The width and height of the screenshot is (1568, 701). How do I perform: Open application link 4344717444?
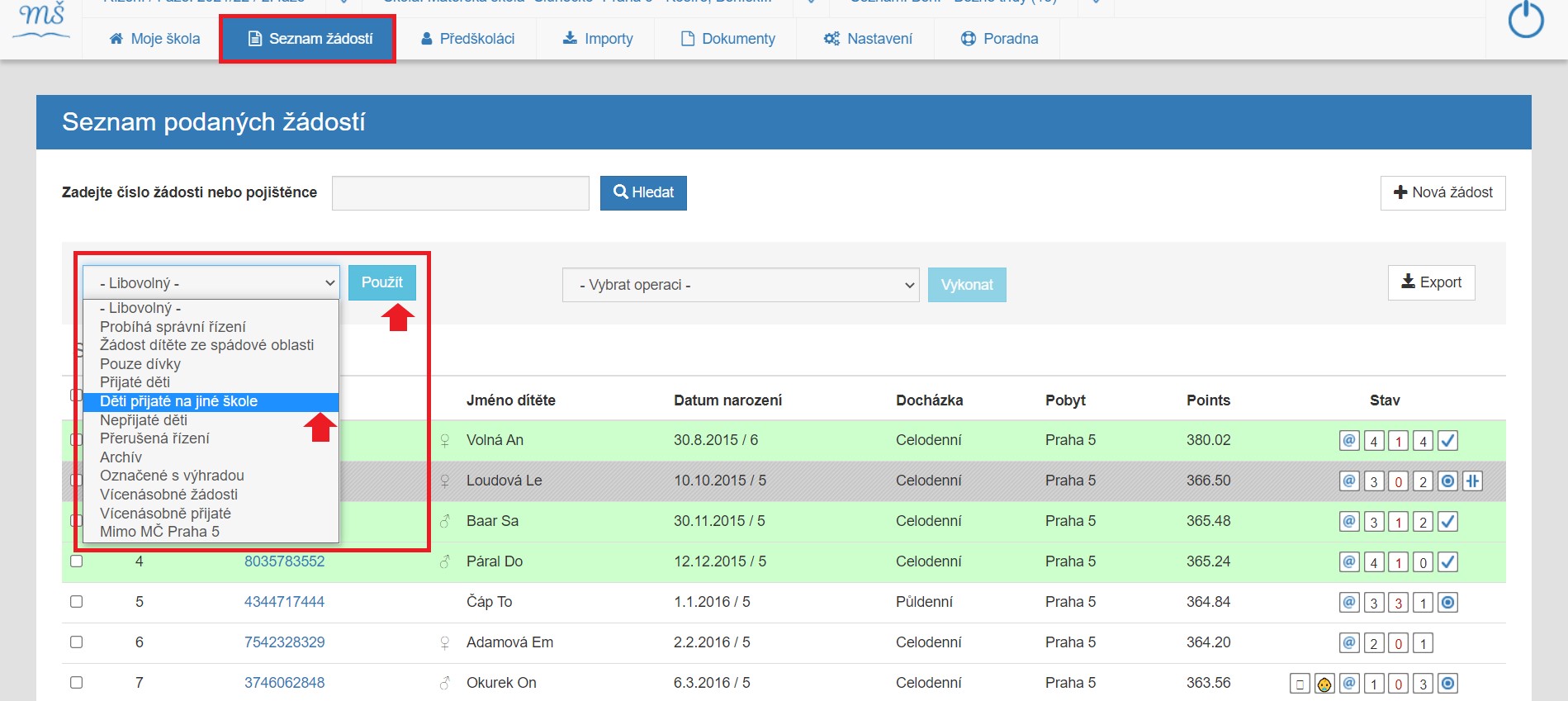[x=284, y=602]
